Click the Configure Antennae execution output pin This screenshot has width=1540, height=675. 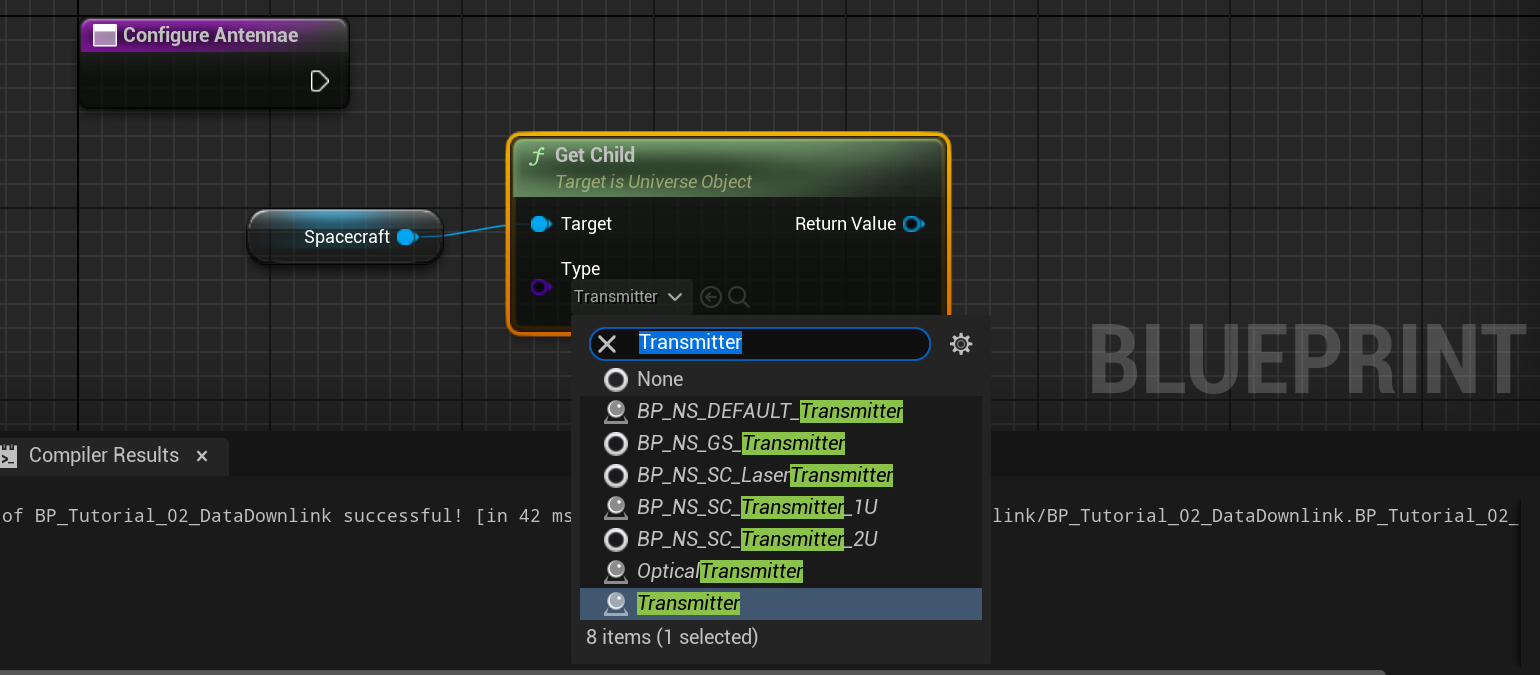pyautogui.click(x=319, y=81)
